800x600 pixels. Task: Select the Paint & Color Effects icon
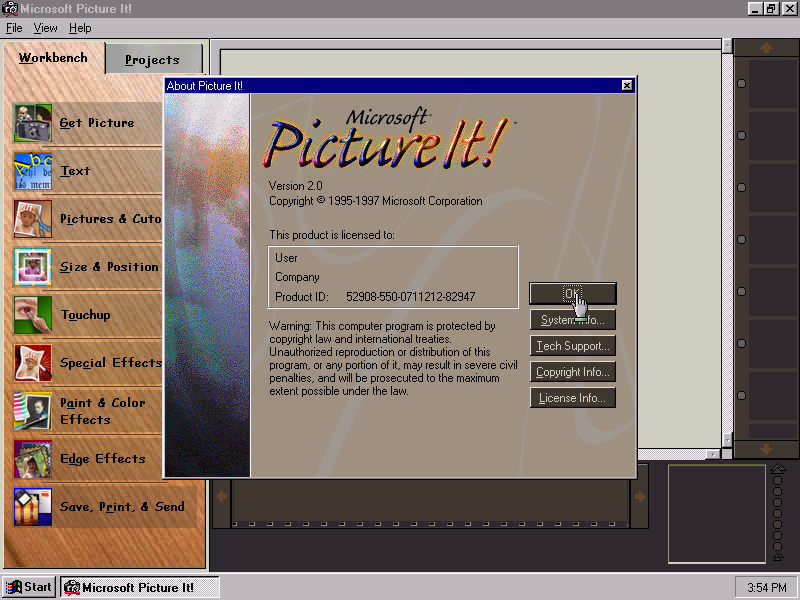pos(33,411)
